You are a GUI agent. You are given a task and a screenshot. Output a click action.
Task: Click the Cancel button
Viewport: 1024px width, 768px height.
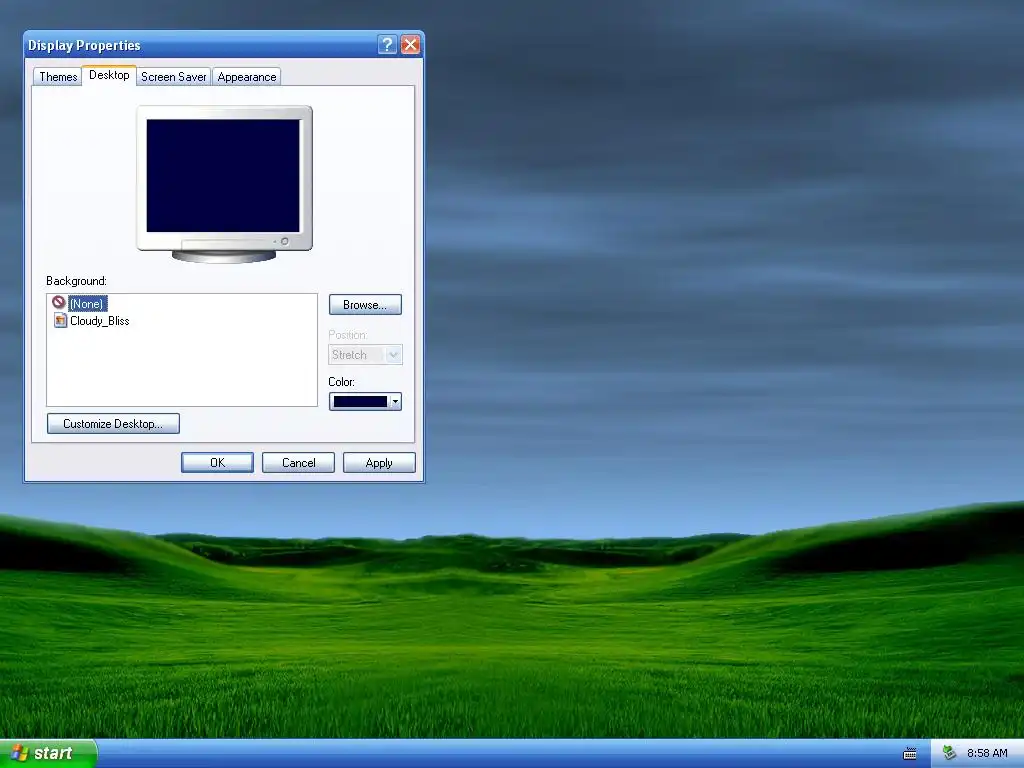(298, 462)
